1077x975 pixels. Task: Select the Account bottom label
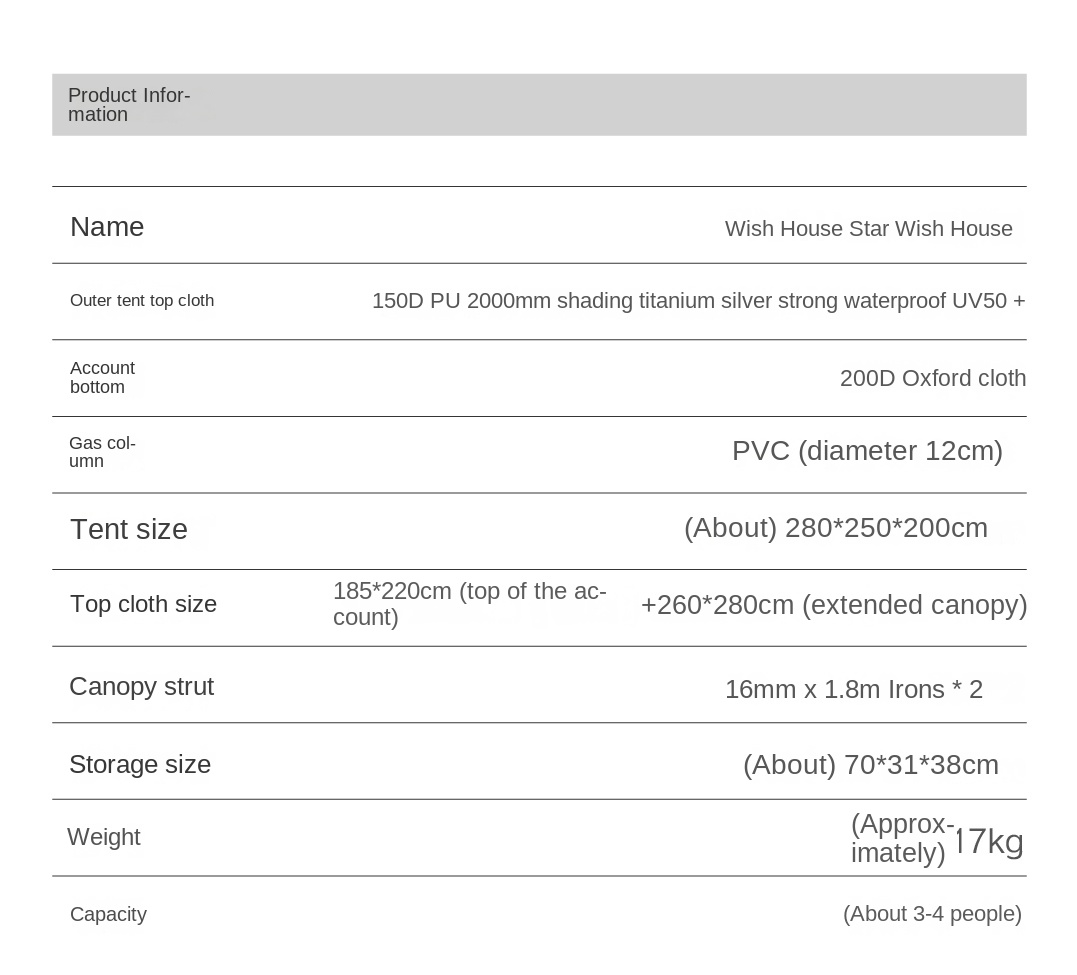pyautogui.click(x=102, y=378)
